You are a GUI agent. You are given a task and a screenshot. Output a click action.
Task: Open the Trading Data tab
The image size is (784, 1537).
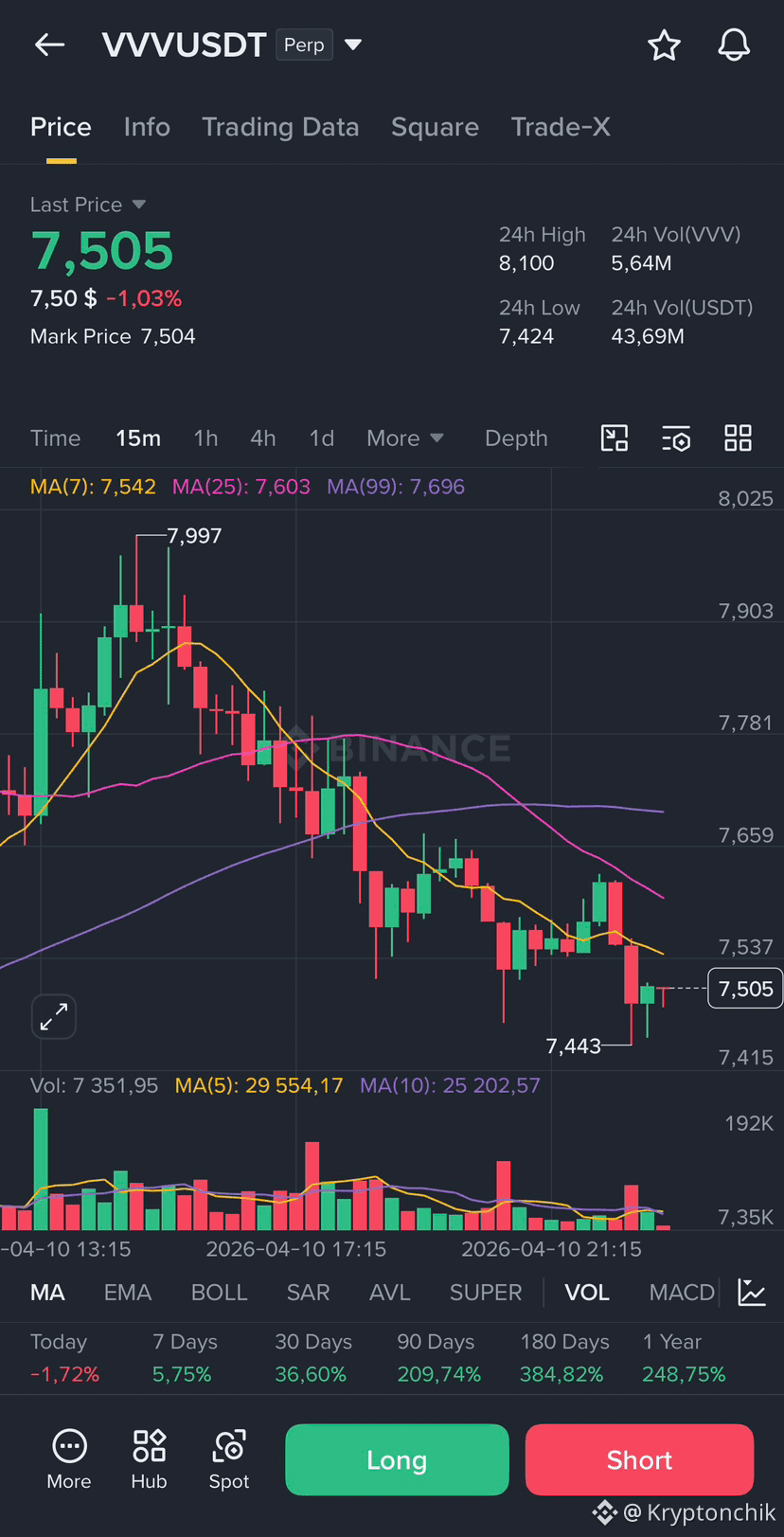(280, 127)
